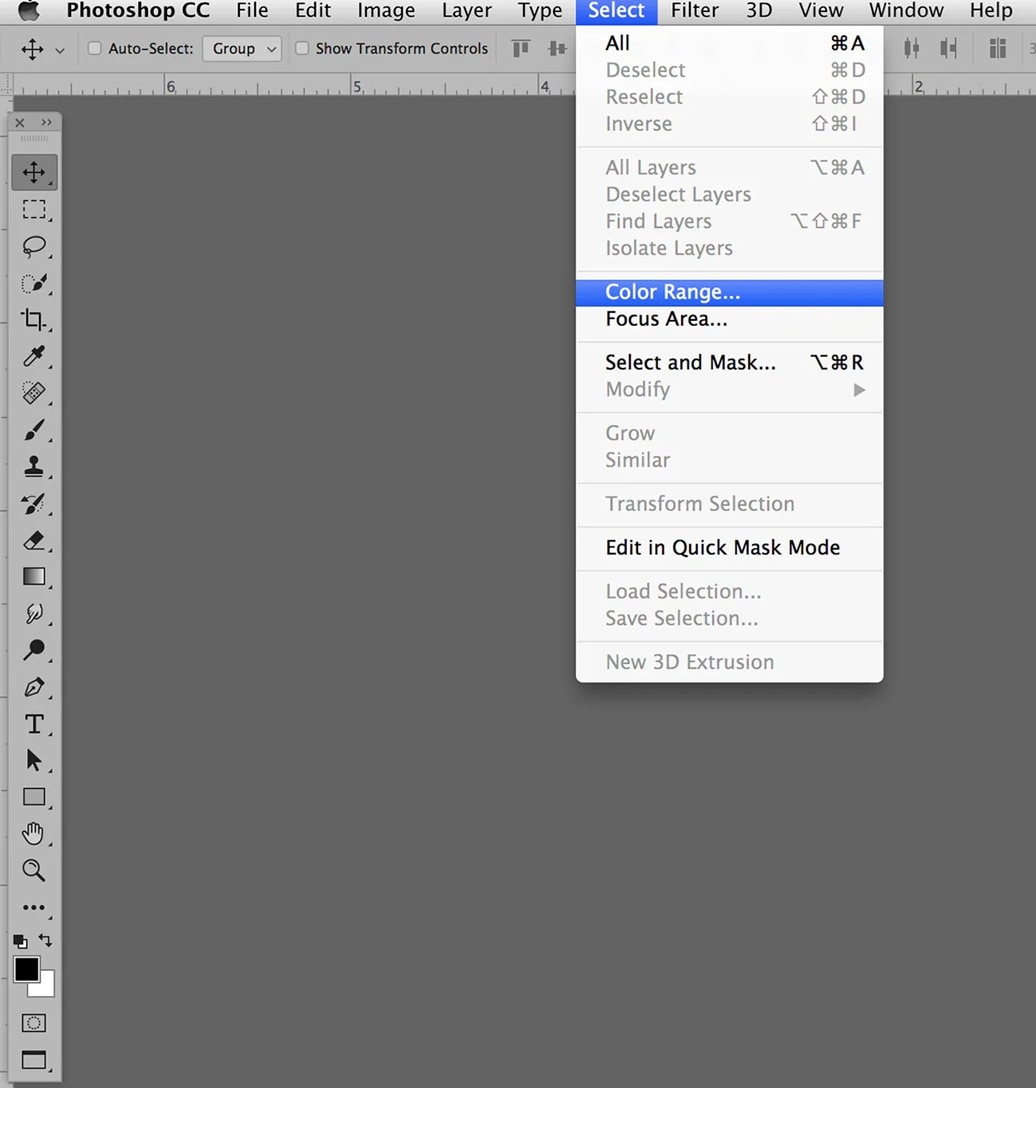Open the Photoshop CC application menu
The image size is (1036, 1137).
click(x=138, y=10)
